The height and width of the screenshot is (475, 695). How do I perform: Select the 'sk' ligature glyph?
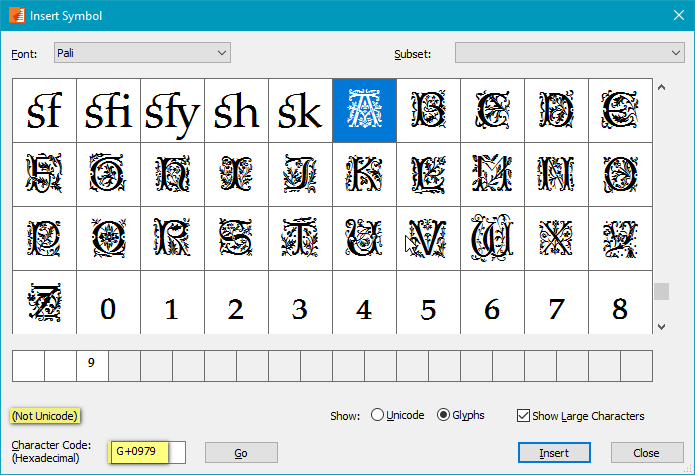301,111
